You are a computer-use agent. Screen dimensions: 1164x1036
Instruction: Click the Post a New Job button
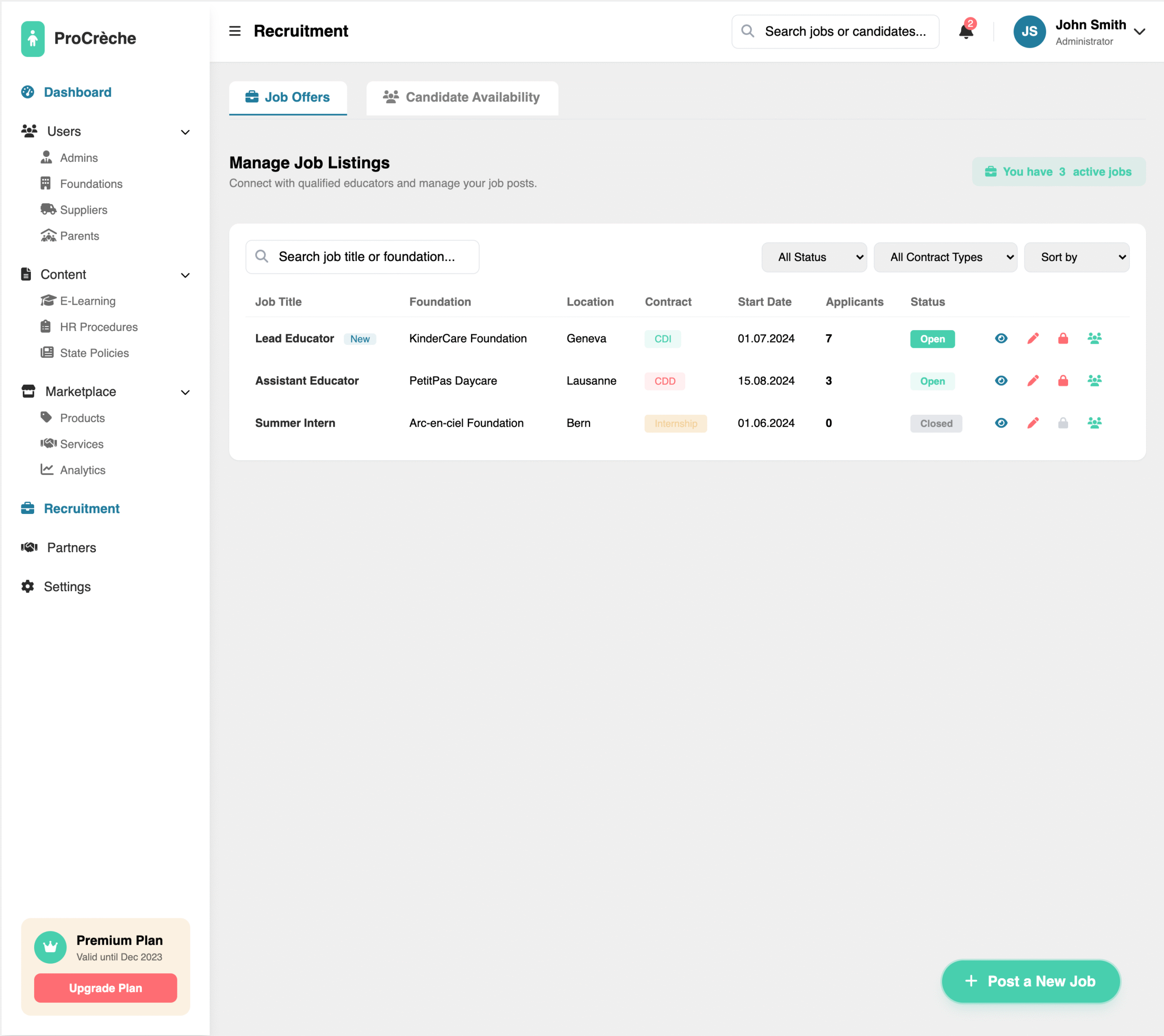pos(1030,981)
